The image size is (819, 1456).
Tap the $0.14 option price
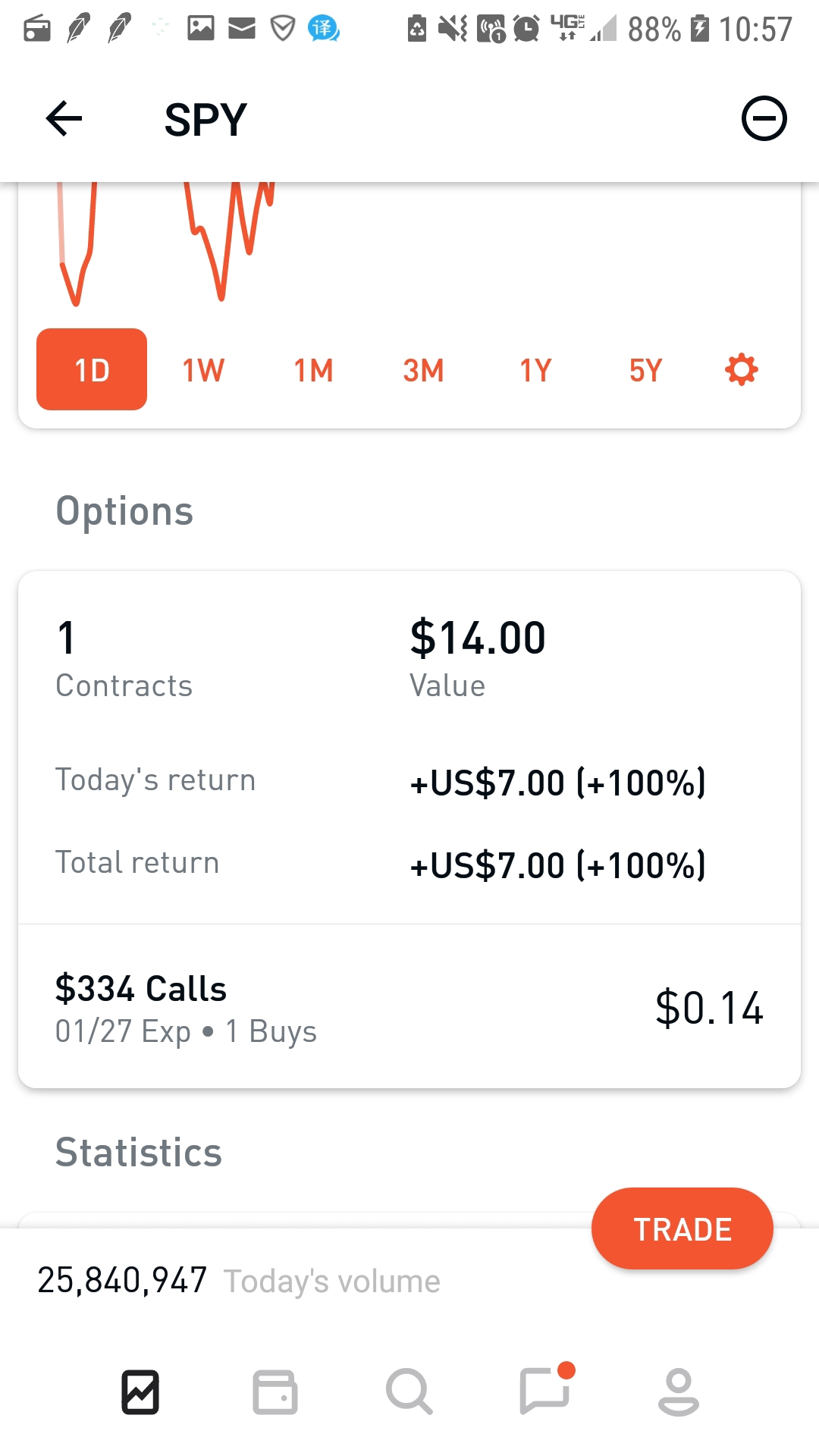click(709, 1008)
